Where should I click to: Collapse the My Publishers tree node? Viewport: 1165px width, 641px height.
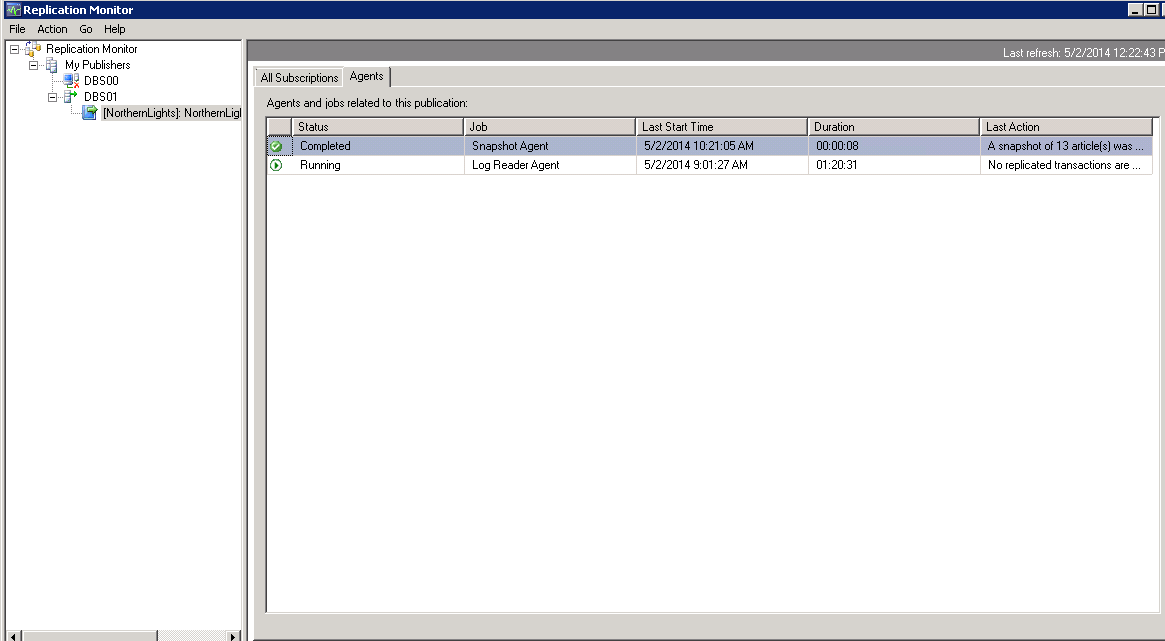[34, 65]
